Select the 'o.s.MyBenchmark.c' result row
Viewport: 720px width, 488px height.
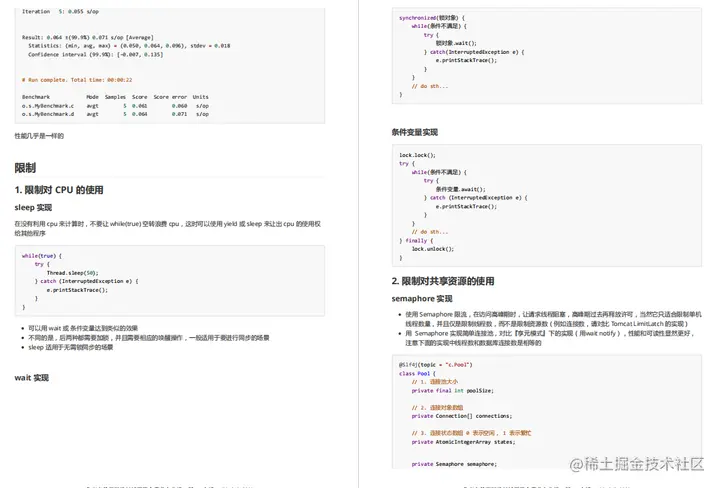[115, 106]
